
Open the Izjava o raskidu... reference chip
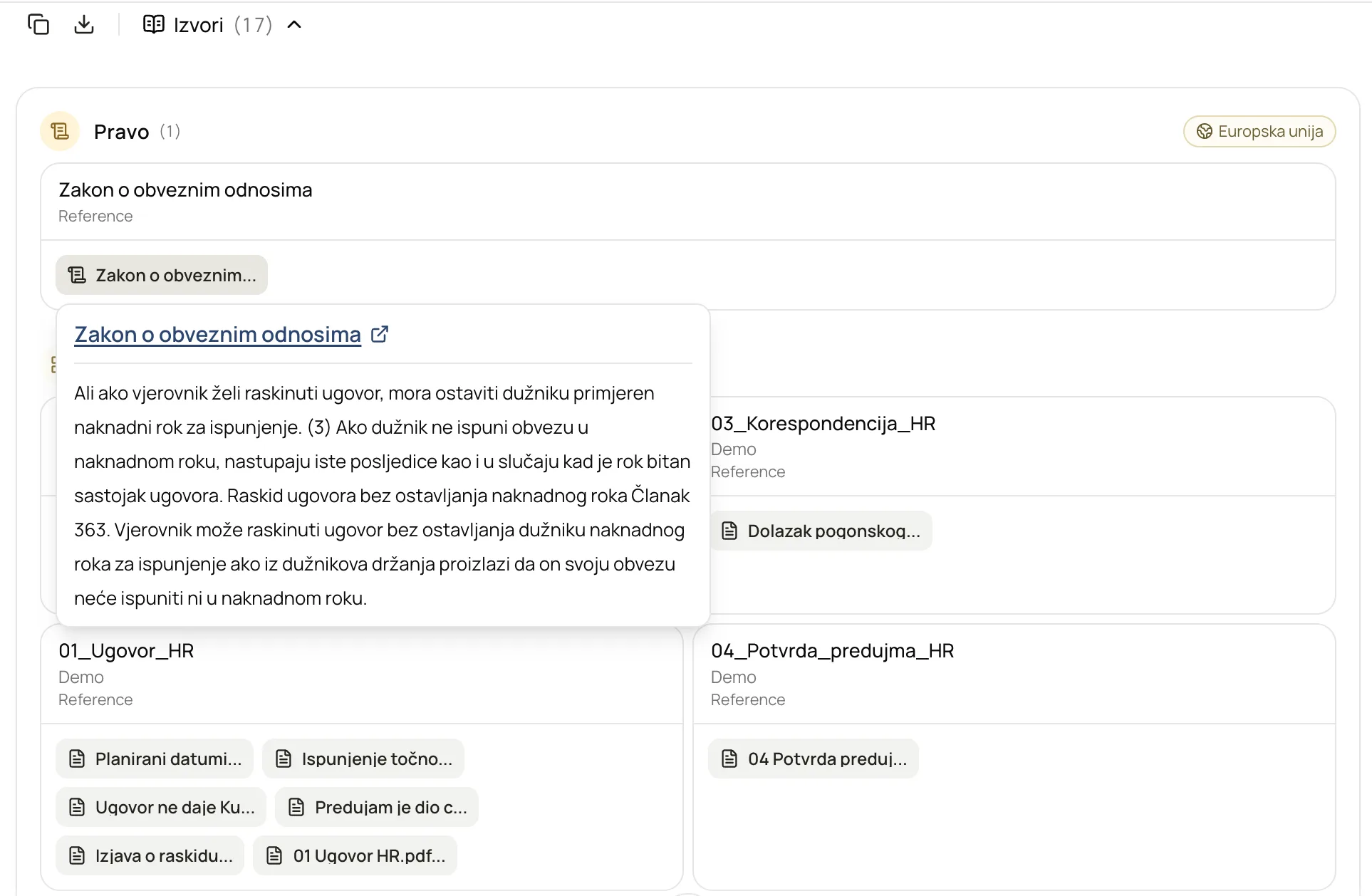point(150,855)
